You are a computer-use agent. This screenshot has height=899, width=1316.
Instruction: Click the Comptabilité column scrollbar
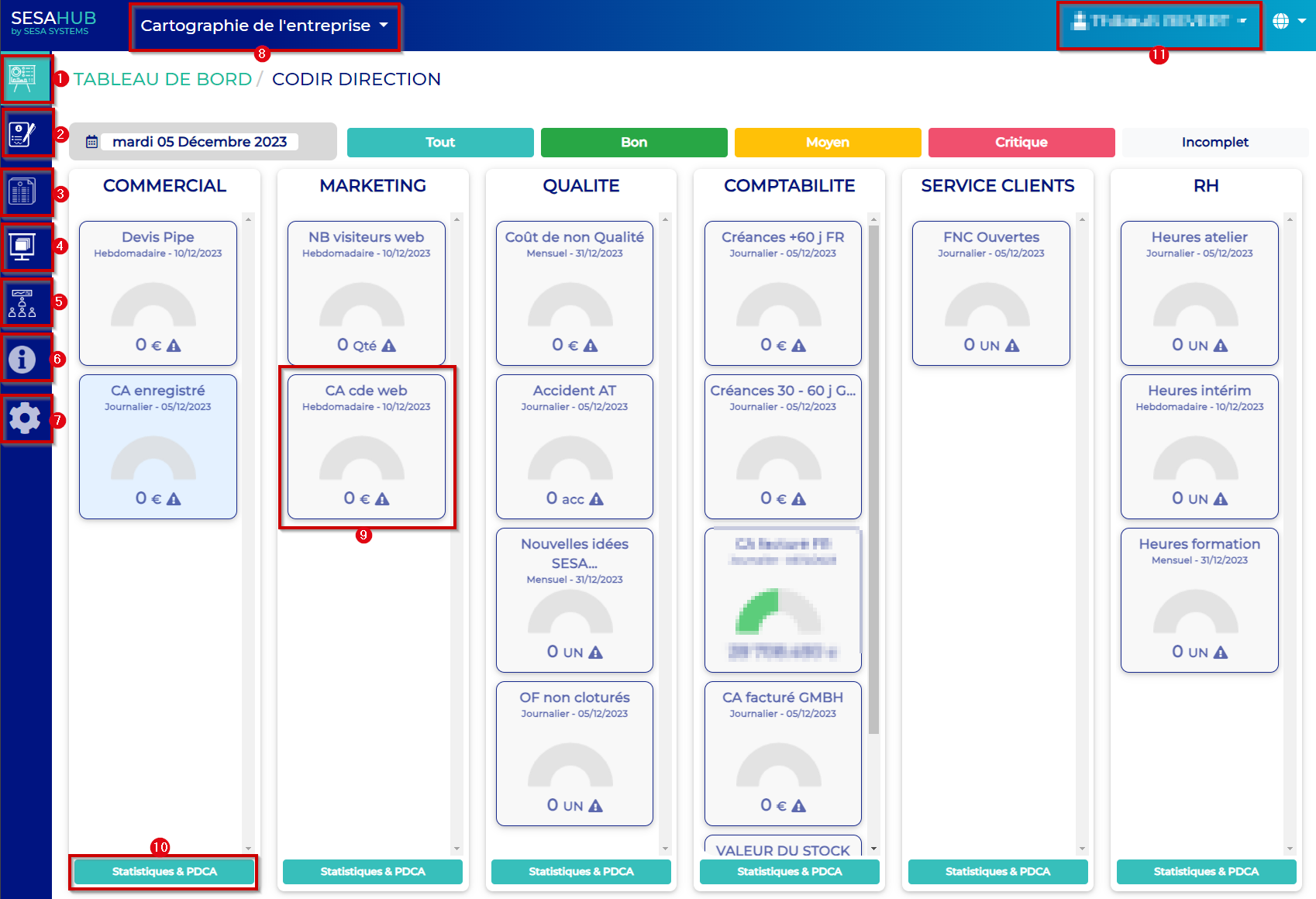pos(873,480)
